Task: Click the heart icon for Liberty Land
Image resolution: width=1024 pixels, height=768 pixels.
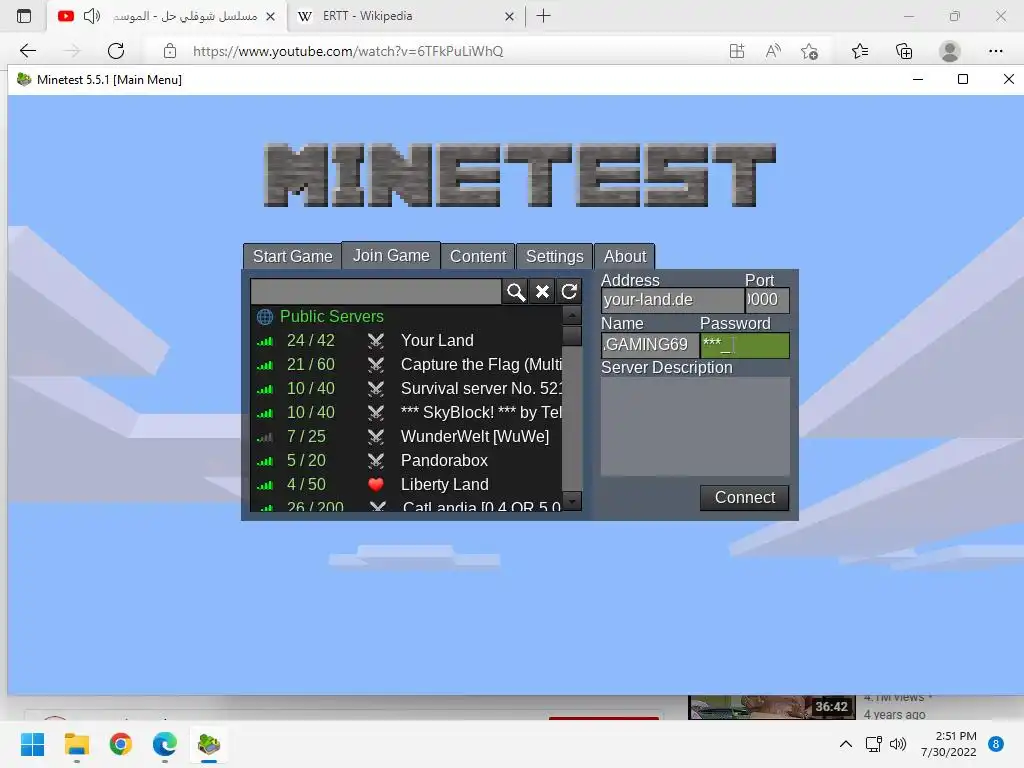Action: pos(376,485)
